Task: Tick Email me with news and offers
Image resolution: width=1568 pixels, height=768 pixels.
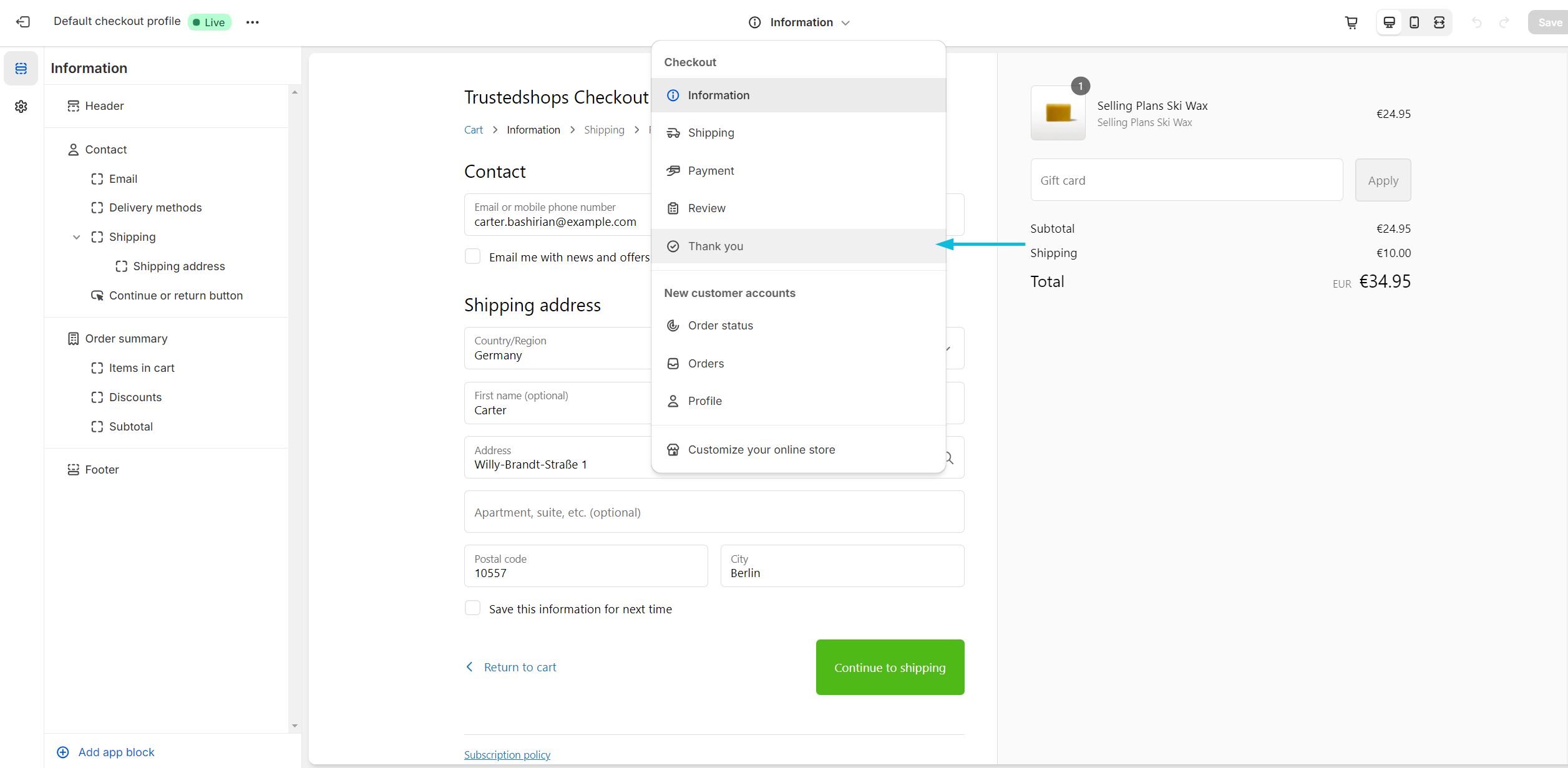Action: point(473,256)
